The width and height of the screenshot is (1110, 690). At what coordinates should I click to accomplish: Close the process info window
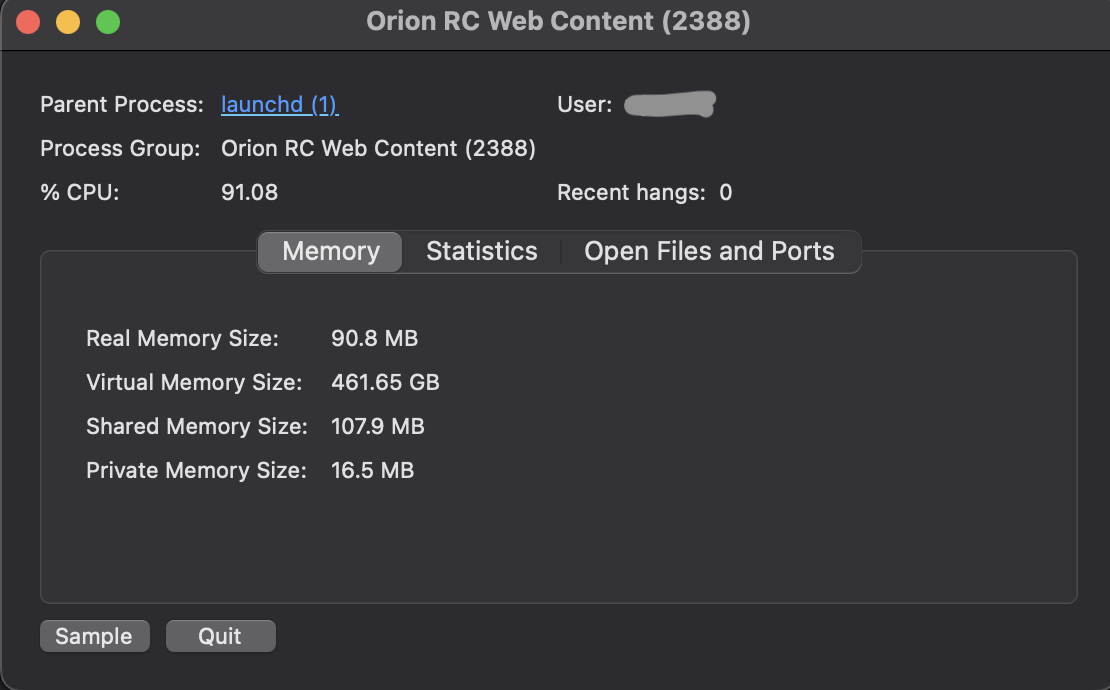click(x=28, y=22)
